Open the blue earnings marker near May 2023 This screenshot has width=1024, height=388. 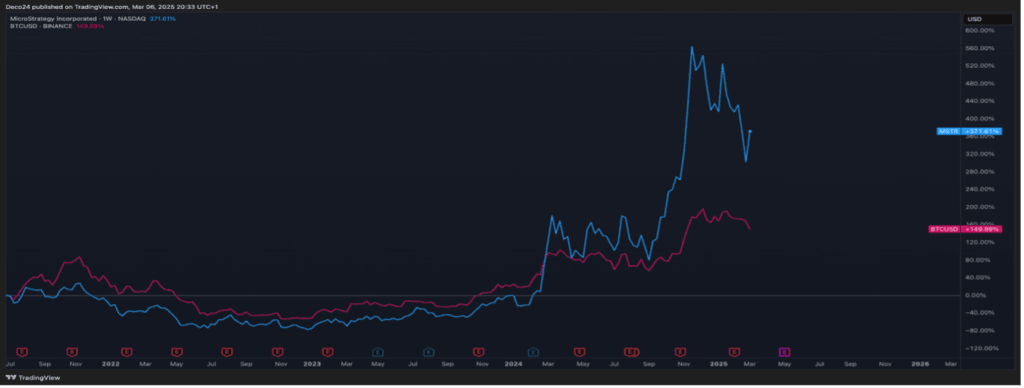pyautogui.click(x=377, y=351)
